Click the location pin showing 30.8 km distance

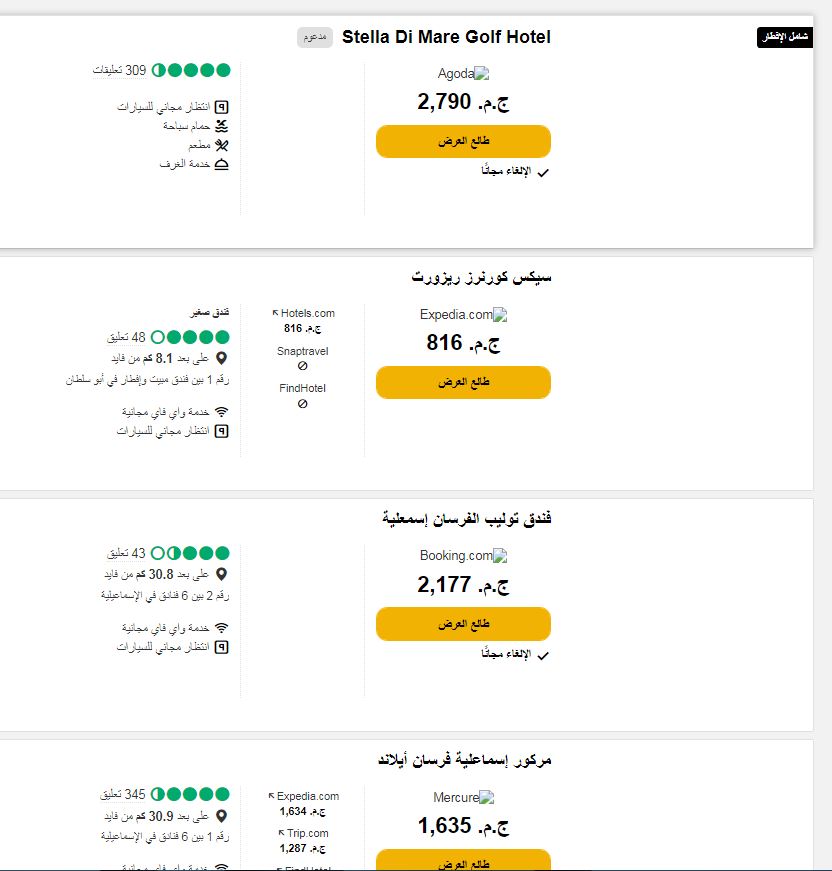222,574
